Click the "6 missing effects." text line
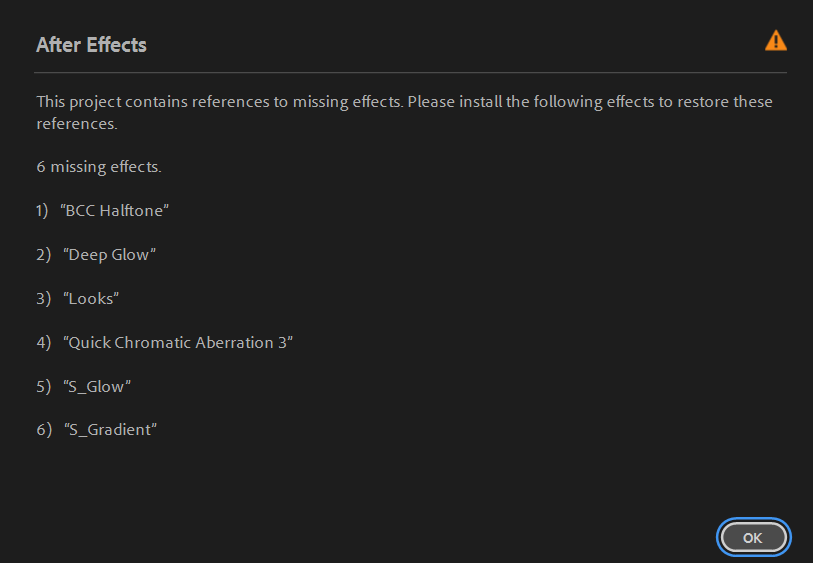The height and width of the screenshot is (563, 813). [99, 167]
